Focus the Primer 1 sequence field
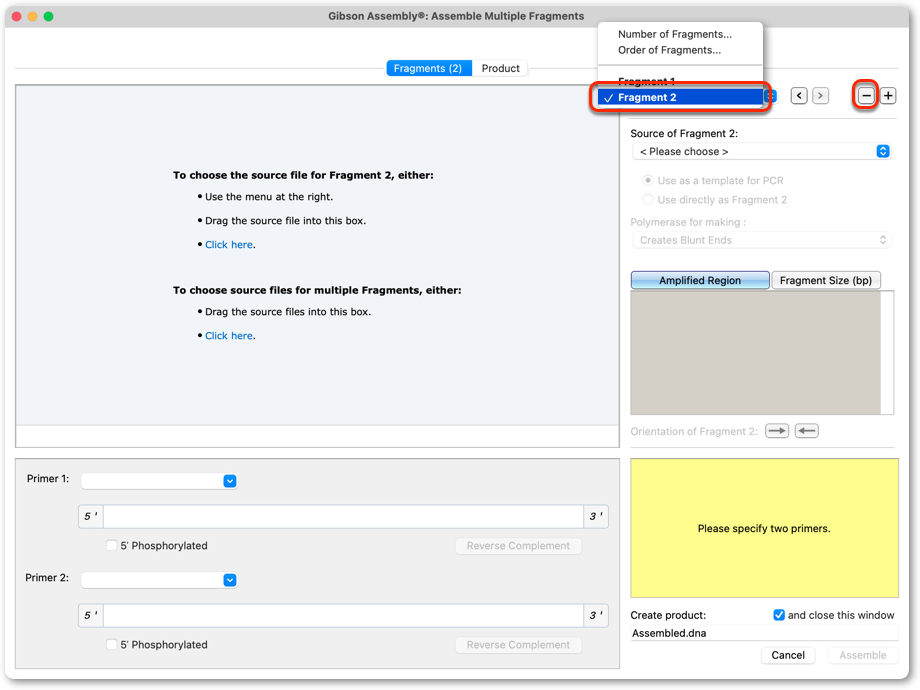Image resolution: width=920 pixels, height=690 pixels. (x=343, y=516)
